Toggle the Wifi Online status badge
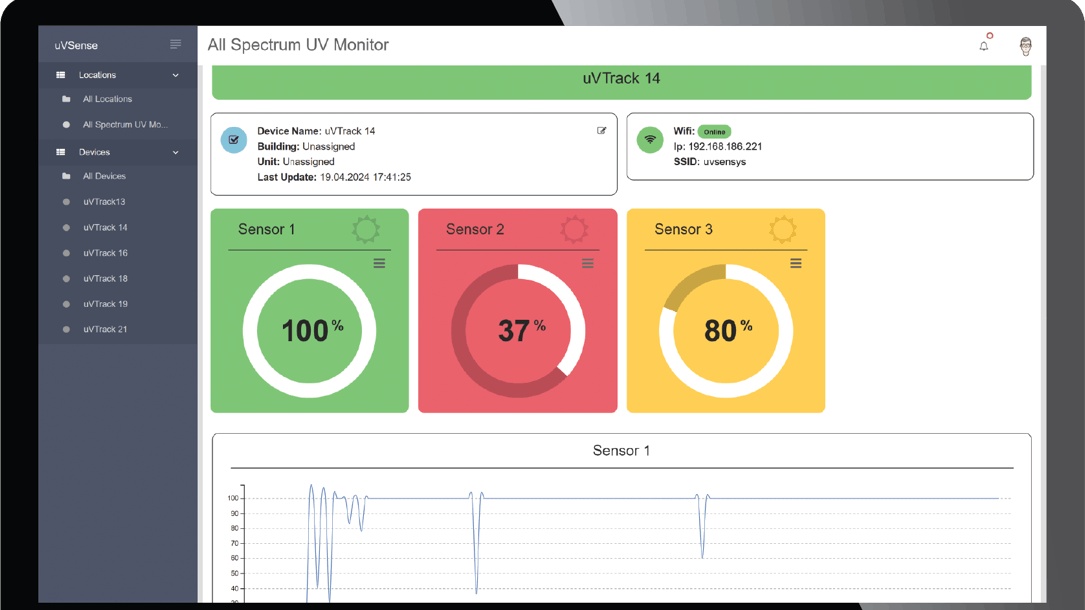Screen dimensions: 1085x610 715,130
